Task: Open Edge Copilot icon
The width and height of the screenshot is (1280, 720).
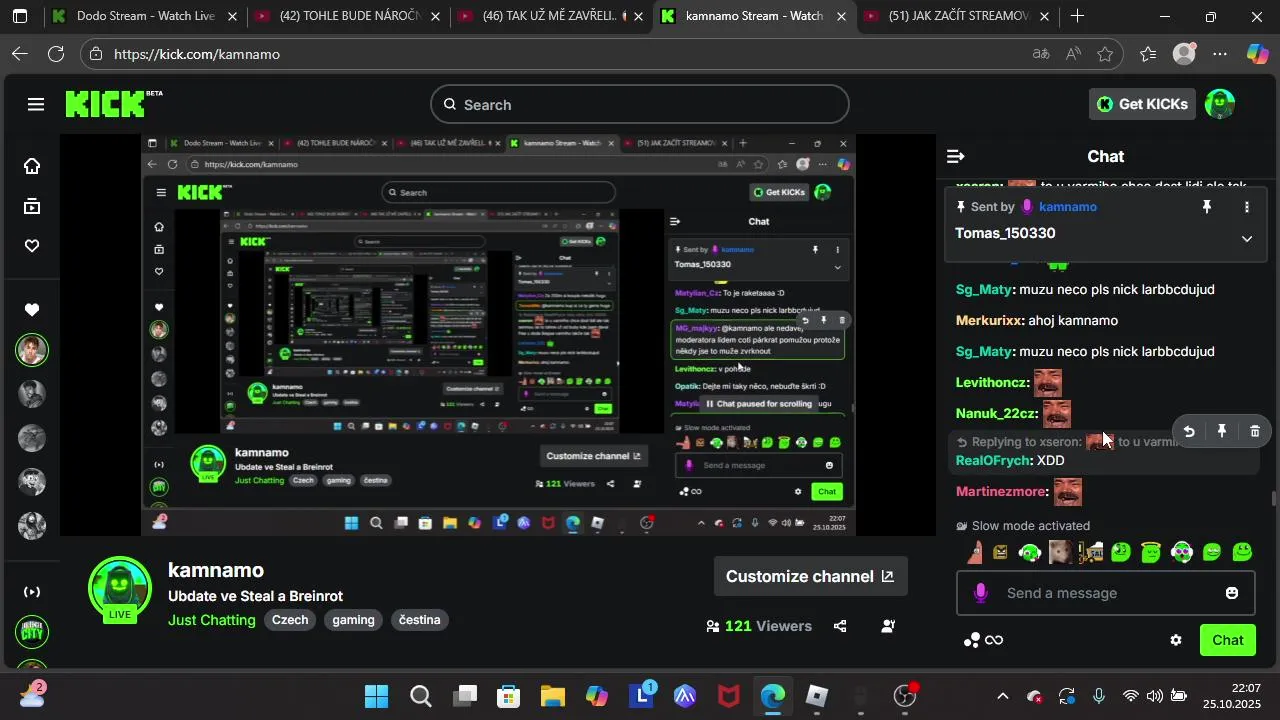Action: 1257,54
